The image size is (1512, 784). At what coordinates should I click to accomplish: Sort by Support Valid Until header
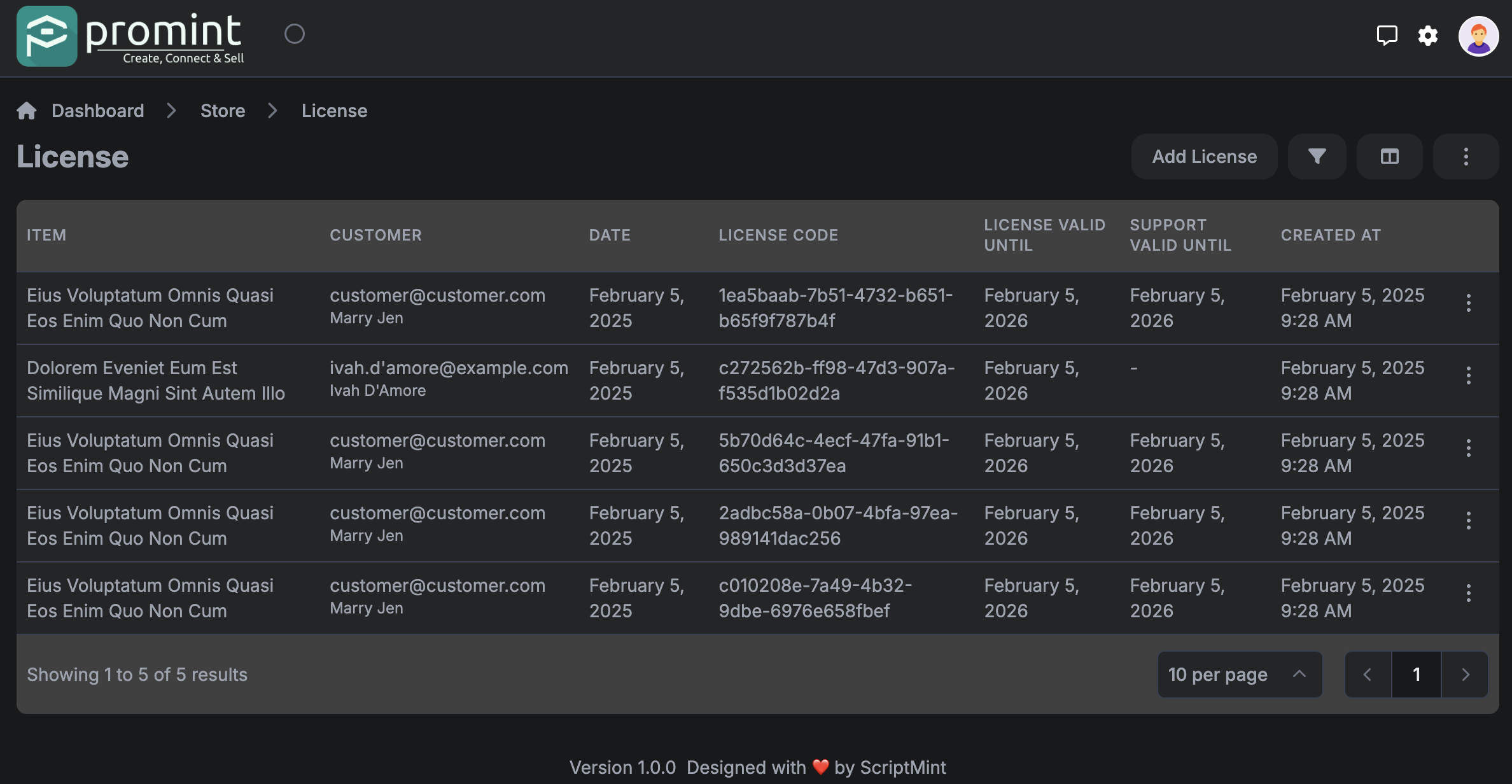(1180, 235)
